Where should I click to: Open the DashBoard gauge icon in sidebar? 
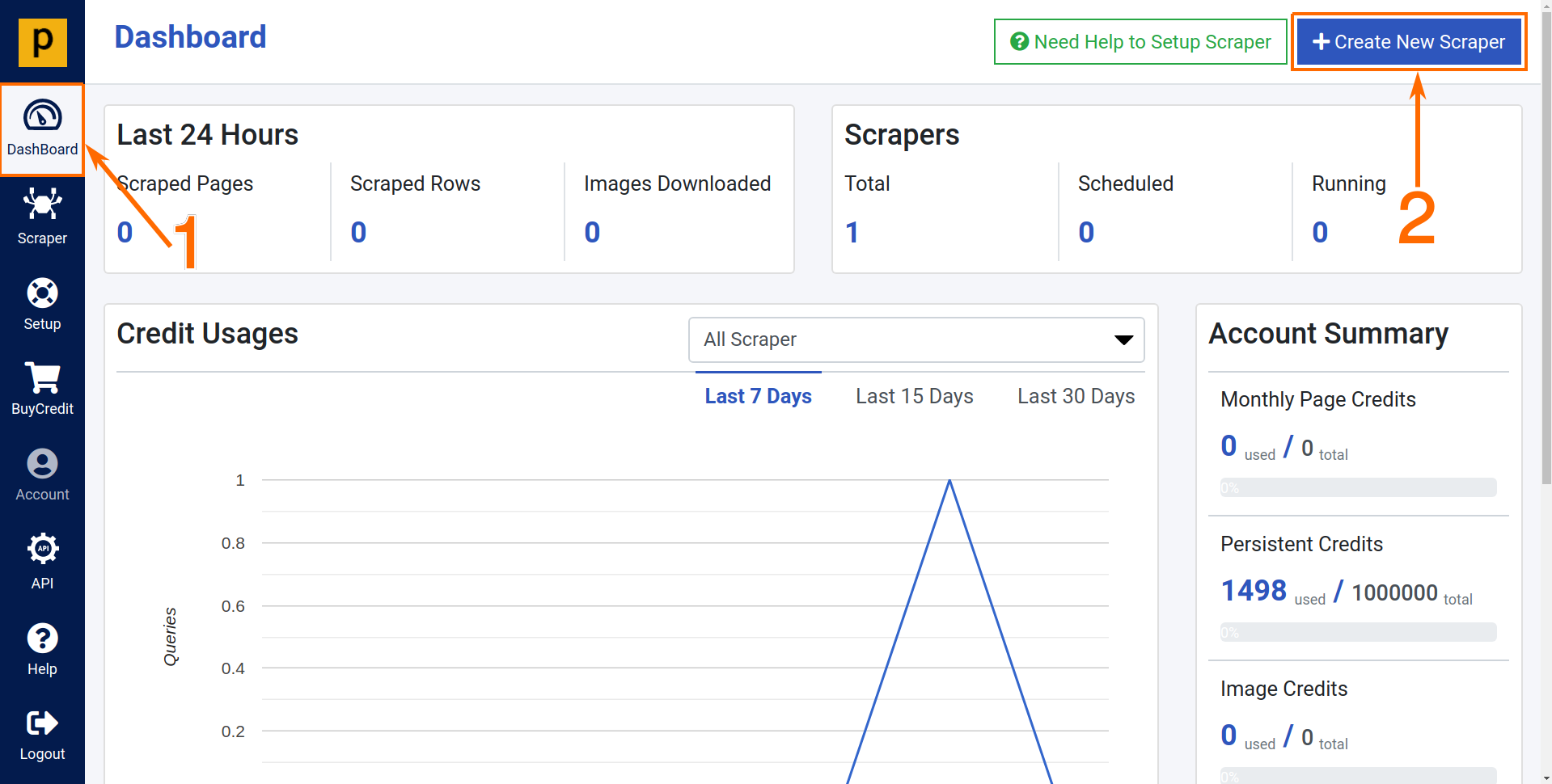42,116
